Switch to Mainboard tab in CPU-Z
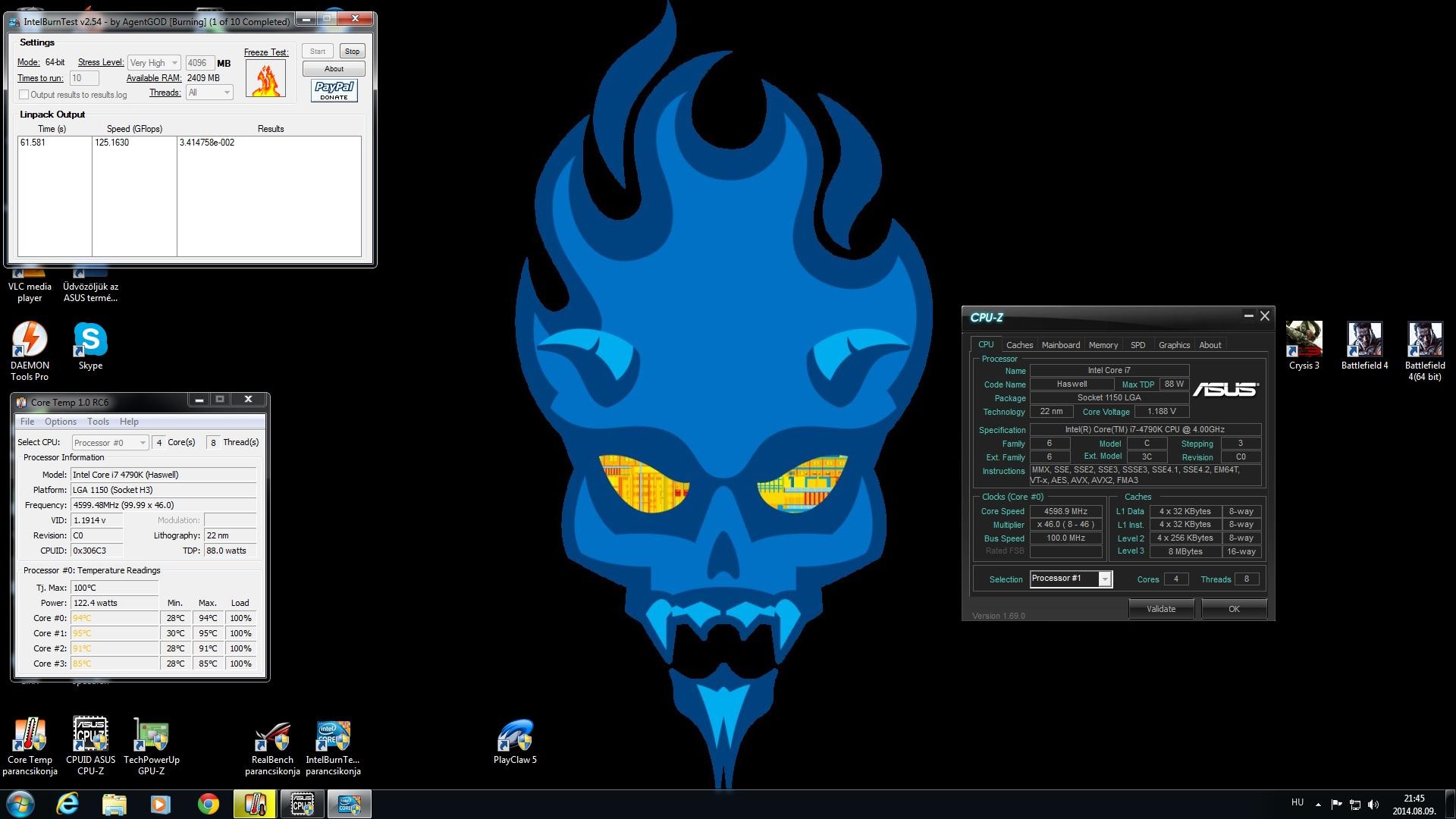Screen dimensions: 1456x819 tap(1060, 345)
